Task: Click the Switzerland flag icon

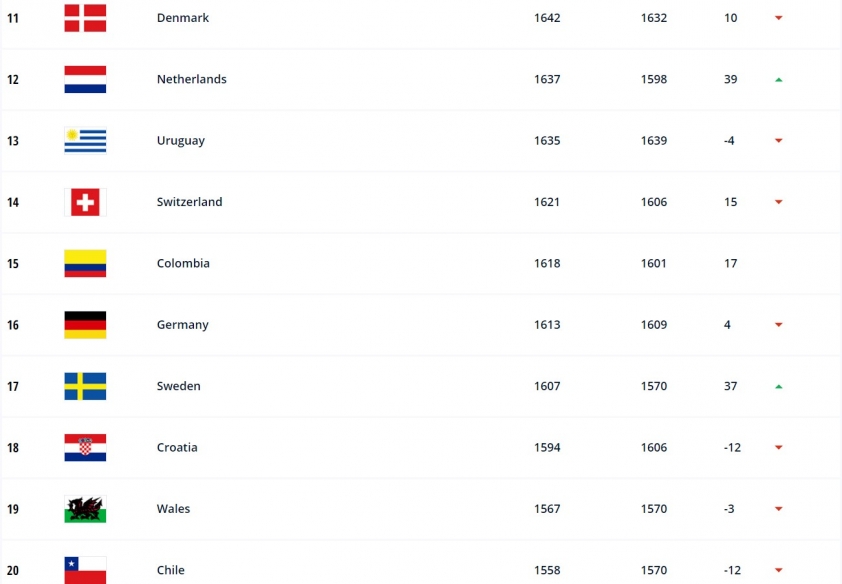Action: [85, 202]
